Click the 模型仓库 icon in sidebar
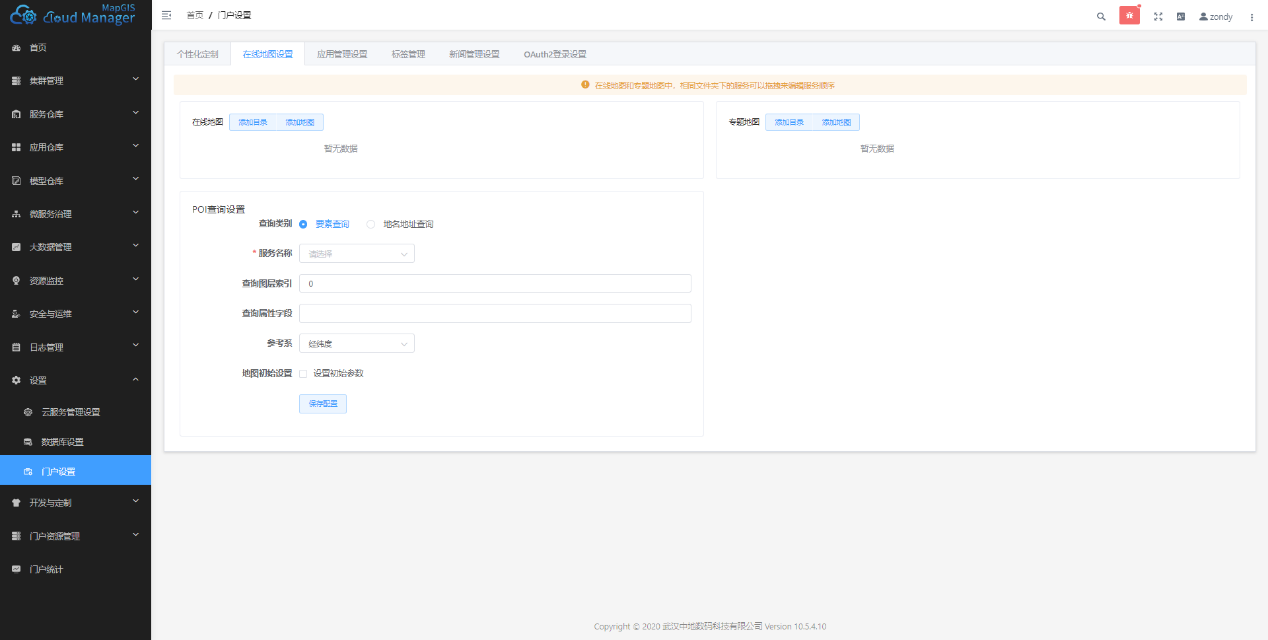Image resolution: width=1268 pixels, height=640 pixels. click(16, 181)
